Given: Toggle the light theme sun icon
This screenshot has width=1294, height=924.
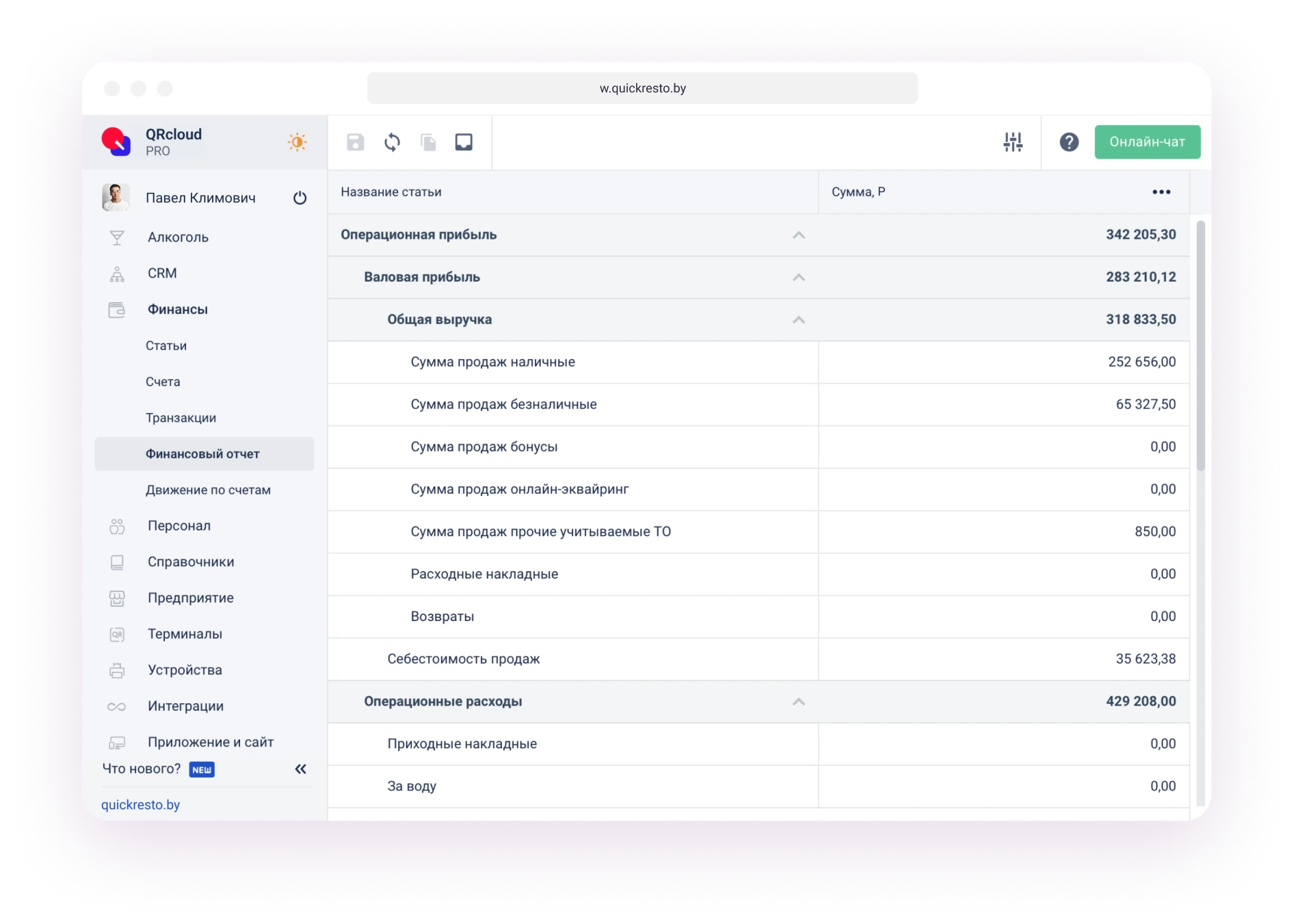Looking at the screenshot, I should [297, 142].
